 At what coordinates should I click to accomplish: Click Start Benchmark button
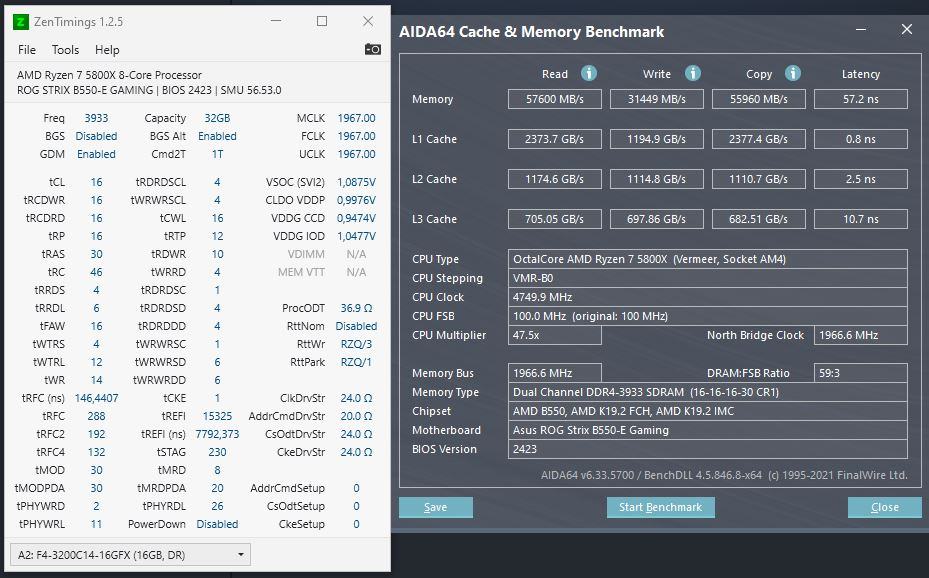(661, 508)
